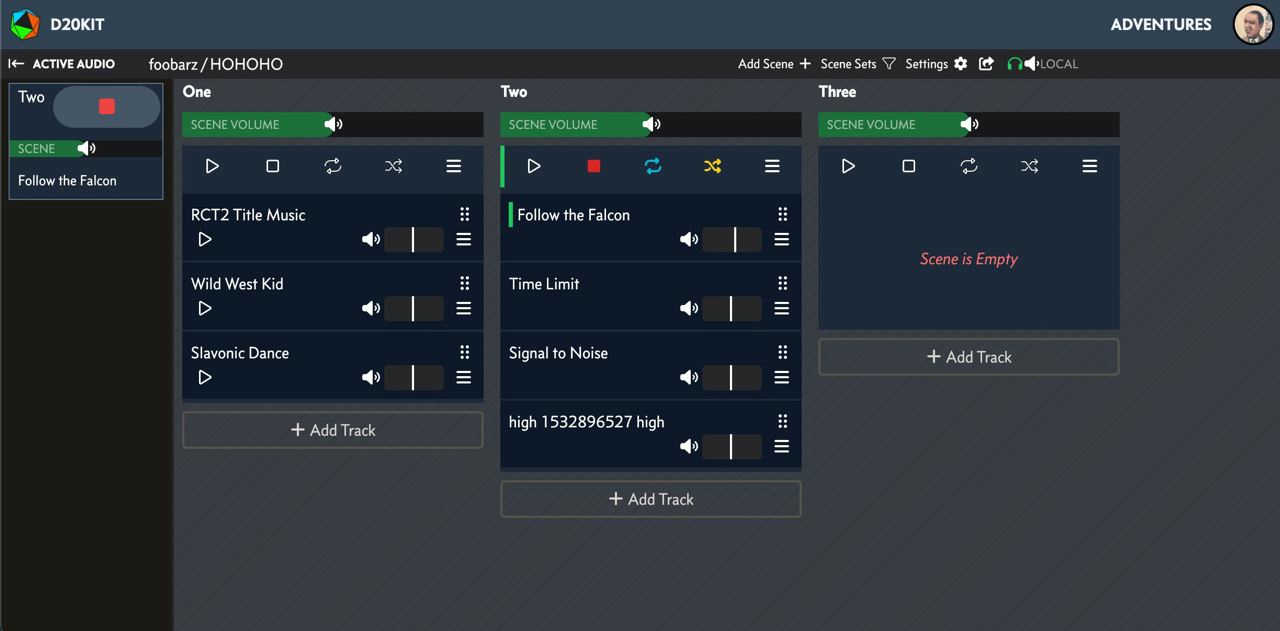Adjust Scene Volume slider of scene Three

coord(968,125)
